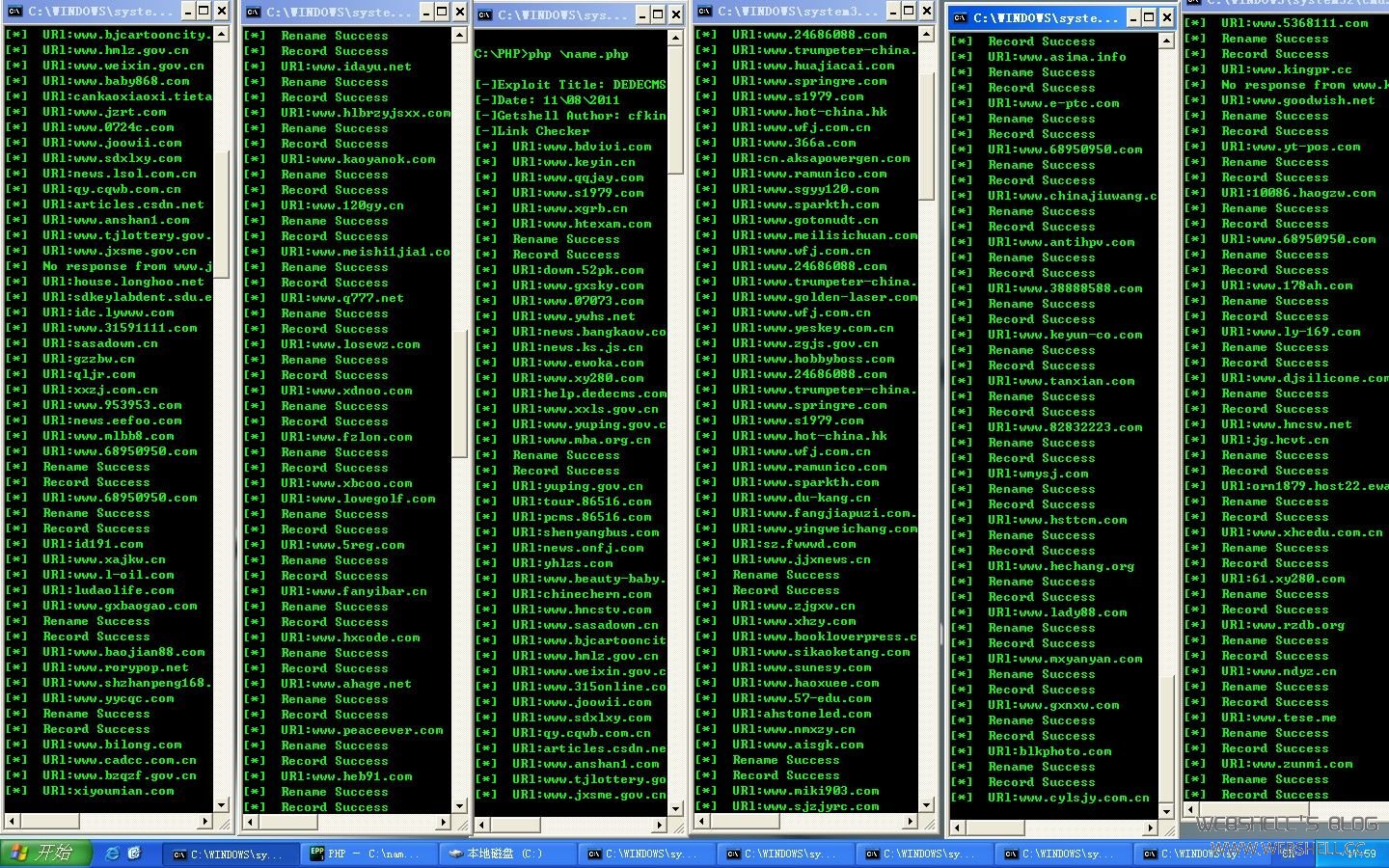The height and width of the screenshot is (868, 1389).
Task: Click second quick launch icon beside Internet Explorer
Action: tap(134, 853)
